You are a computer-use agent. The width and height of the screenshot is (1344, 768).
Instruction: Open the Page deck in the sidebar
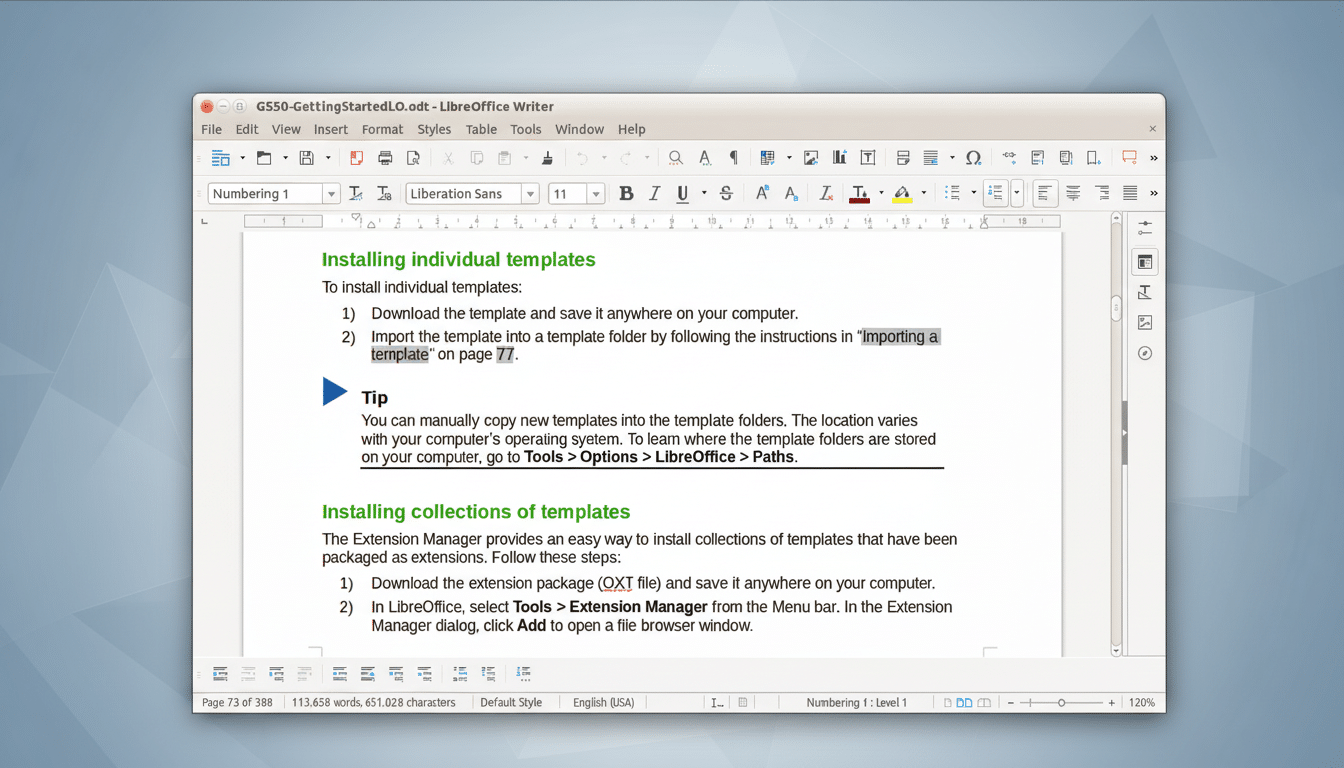click(1144, 292)
